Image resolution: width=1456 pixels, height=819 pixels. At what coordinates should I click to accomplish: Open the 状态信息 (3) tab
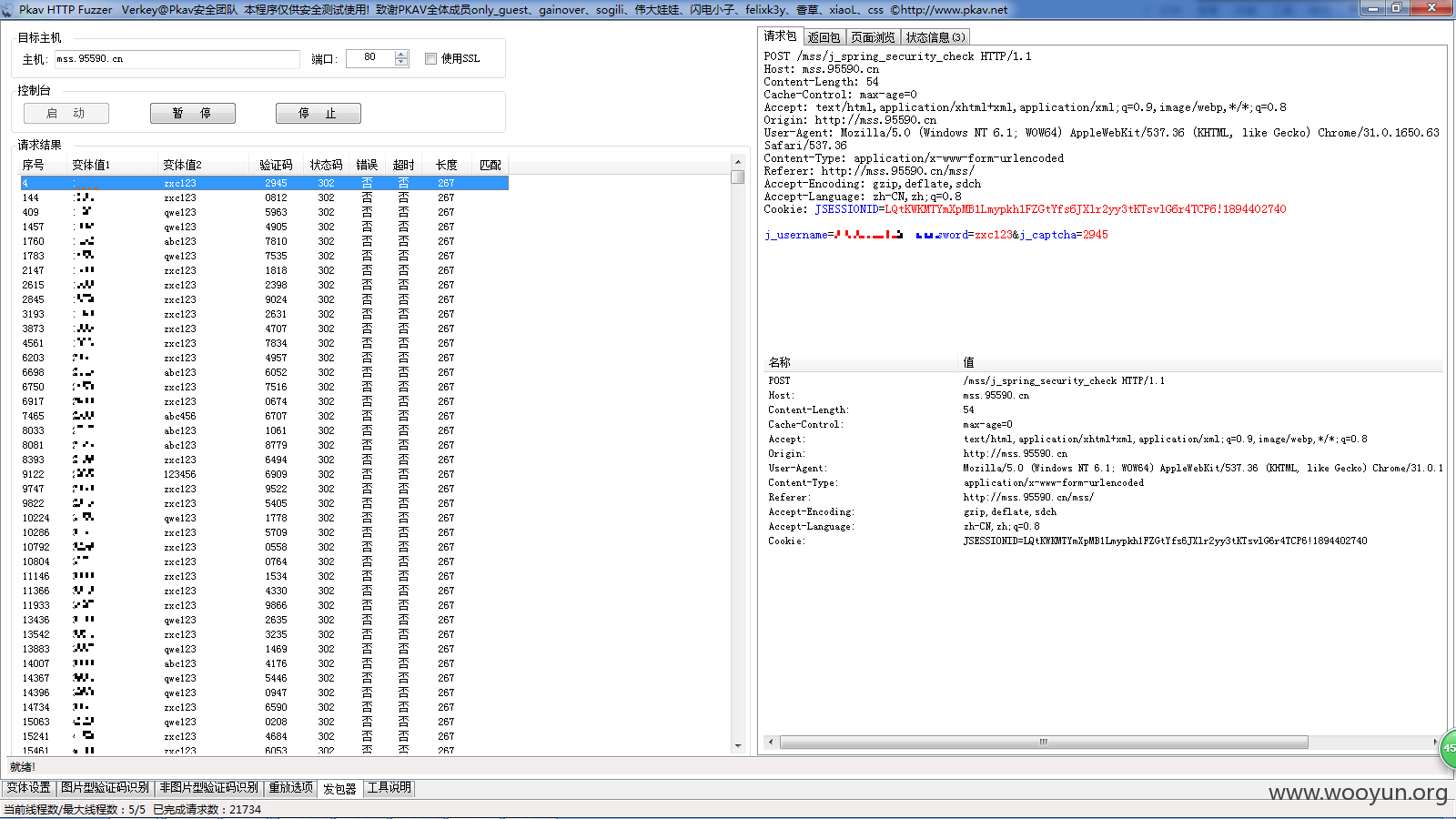[x=935, y=37]
